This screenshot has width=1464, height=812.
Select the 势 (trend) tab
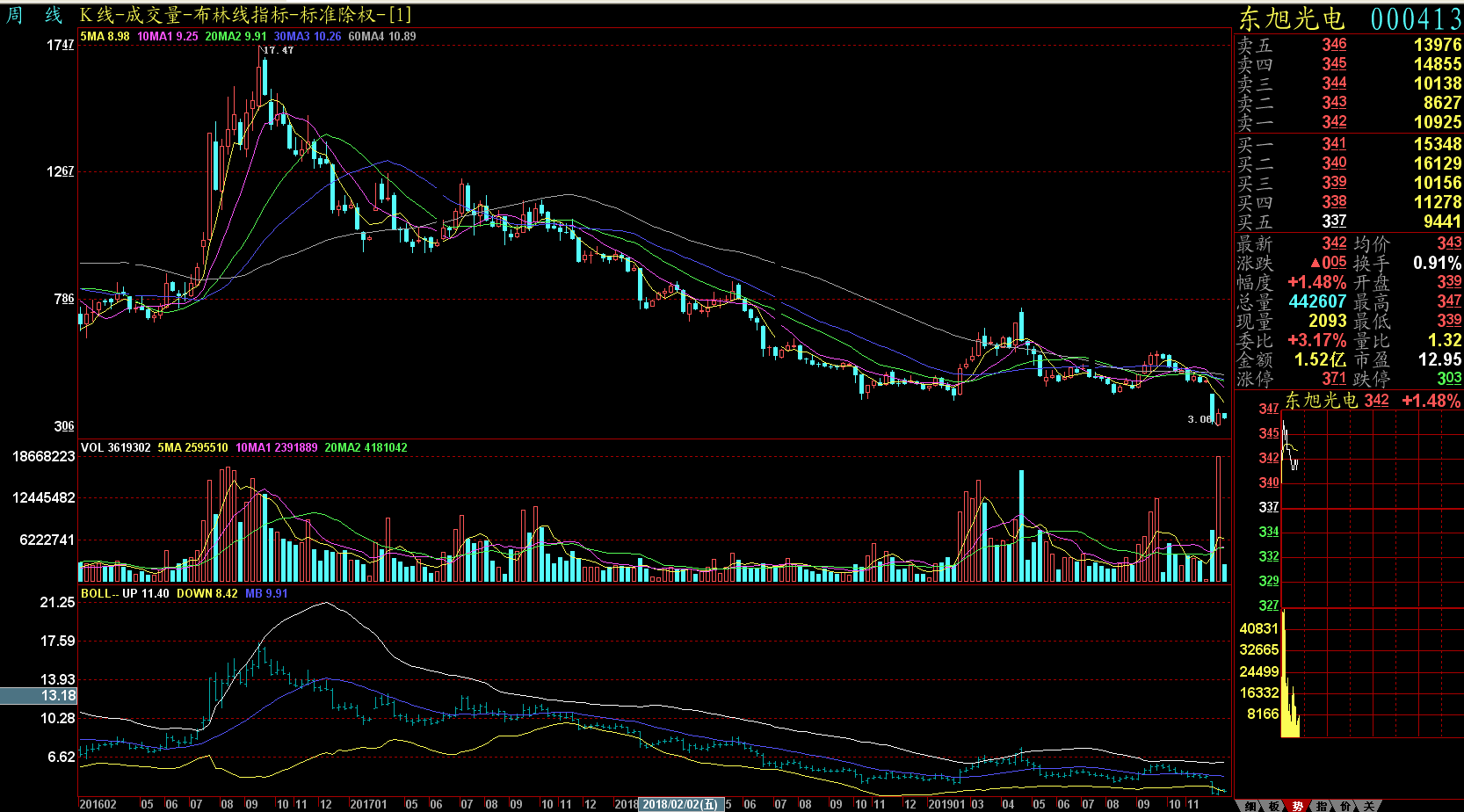click(1297, 806)
